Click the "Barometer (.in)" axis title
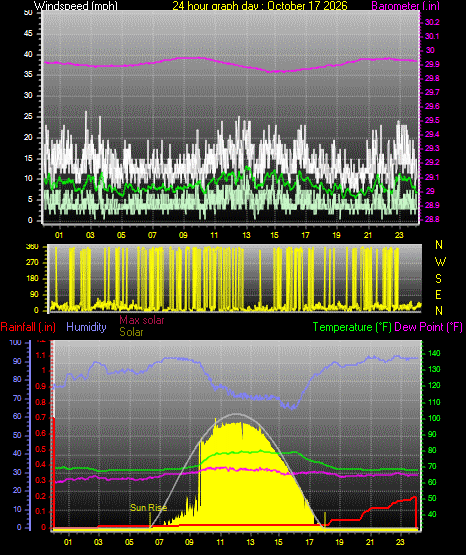466x555 pixels. [x=405, y=5]
